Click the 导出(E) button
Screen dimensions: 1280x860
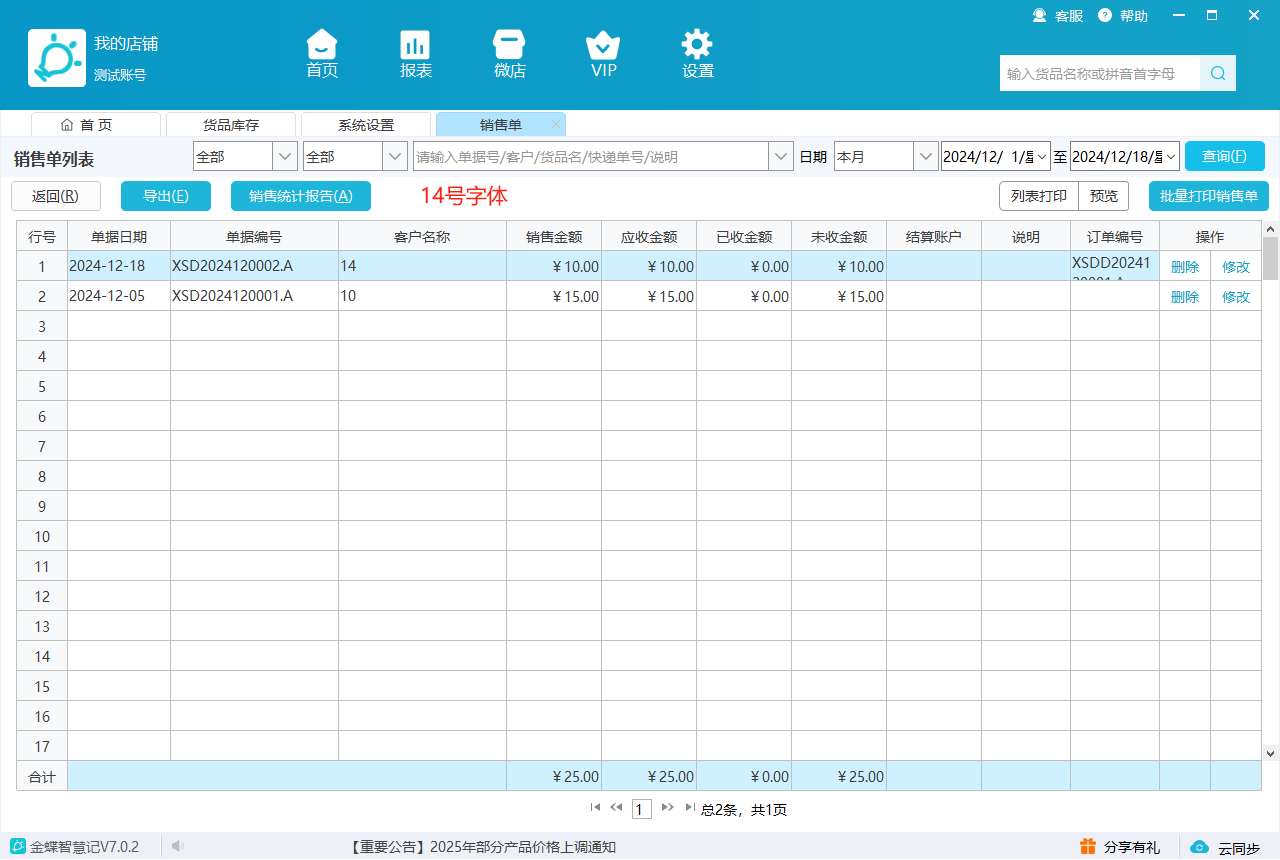[x=166, y=196]
